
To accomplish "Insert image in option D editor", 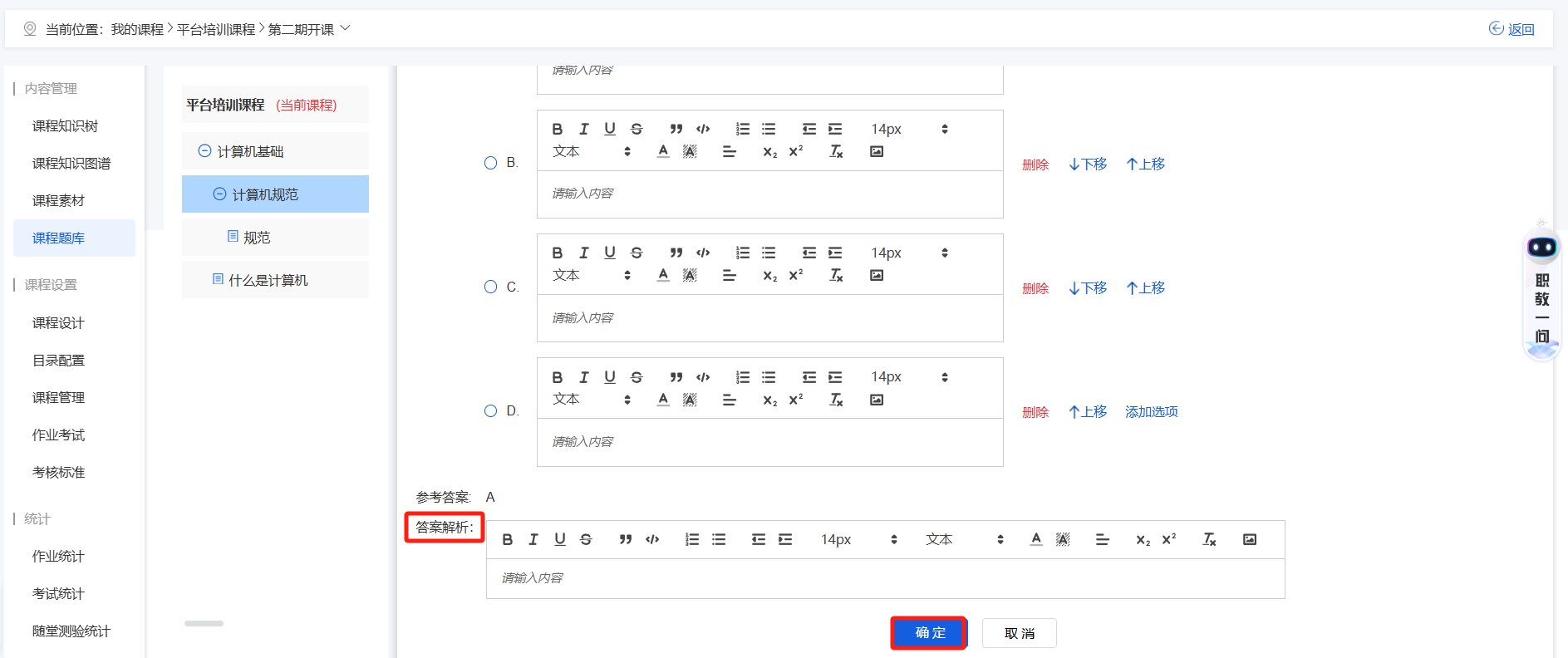I will coord(877,400).
